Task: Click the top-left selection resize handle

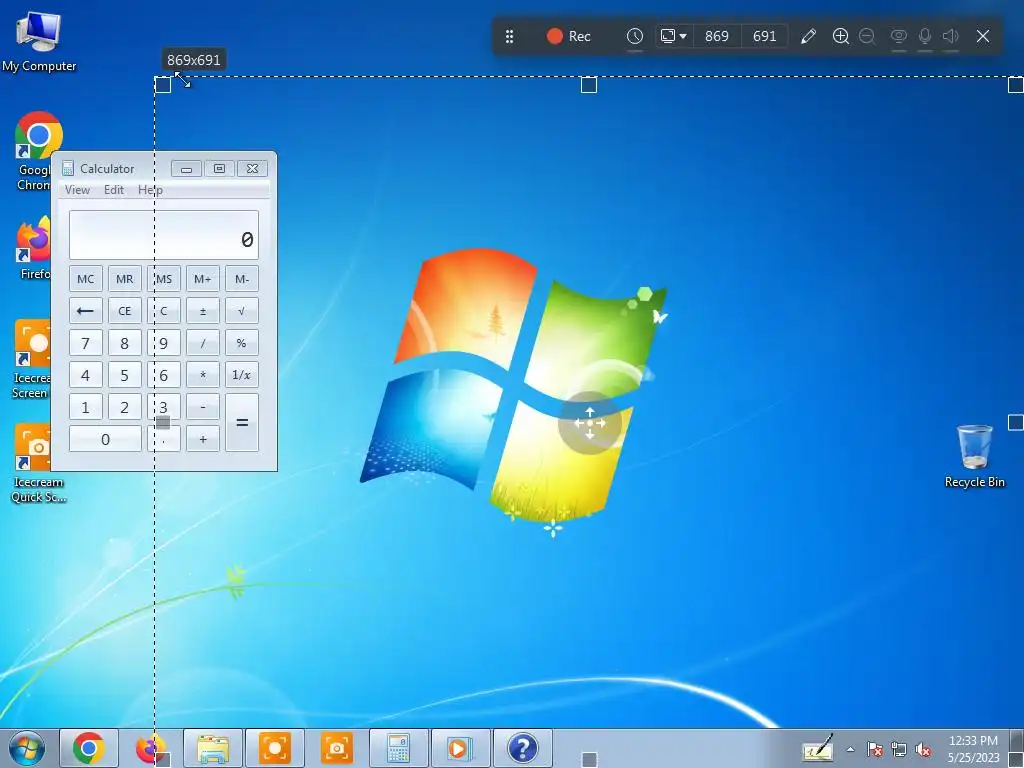Action: click(x=163, y=85)
